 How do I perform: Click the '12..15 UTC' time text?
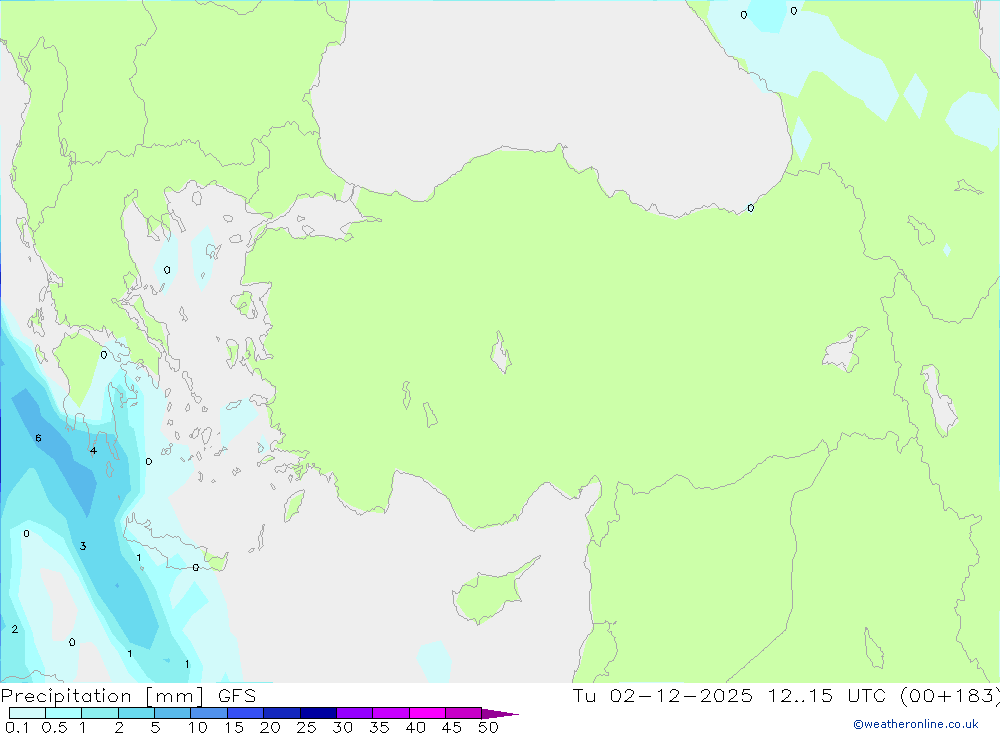(827, 696)
